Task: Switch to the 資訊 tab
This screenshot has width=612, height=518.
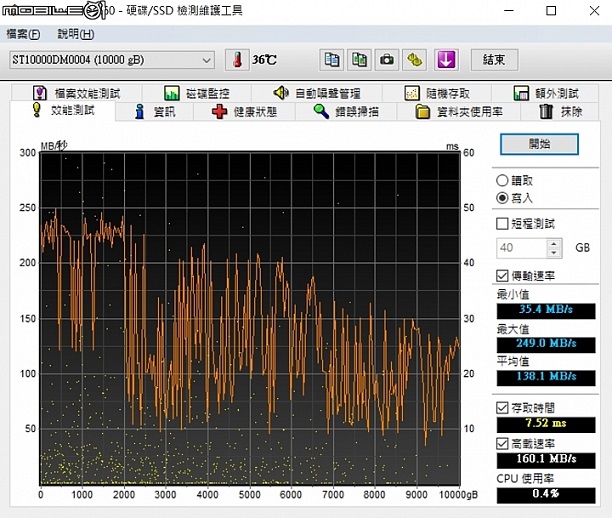Action: coord(155,112)
